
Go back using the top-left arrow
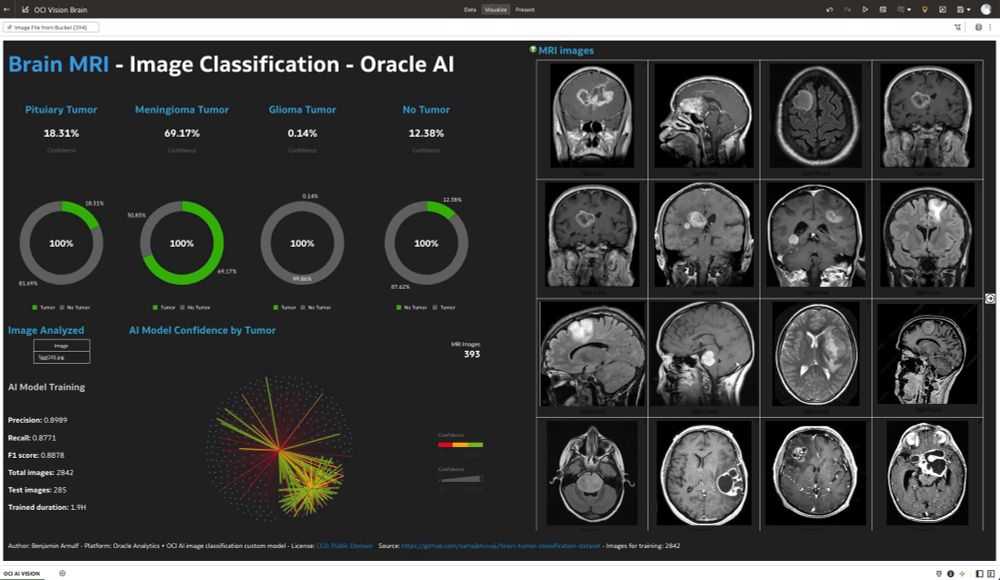tap(6, 10)
